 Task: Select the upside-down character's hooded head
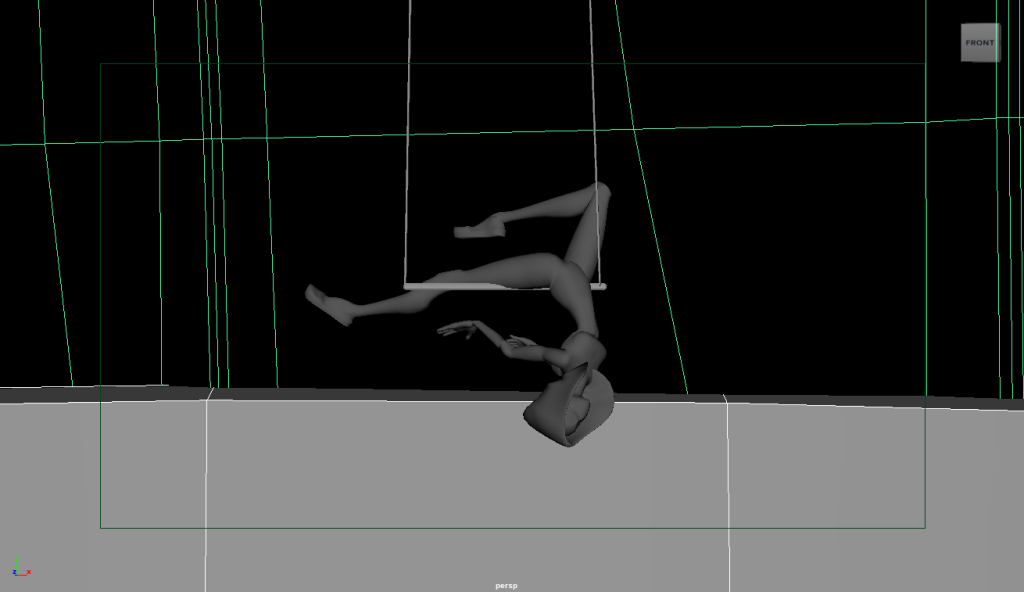pos(569,404)
